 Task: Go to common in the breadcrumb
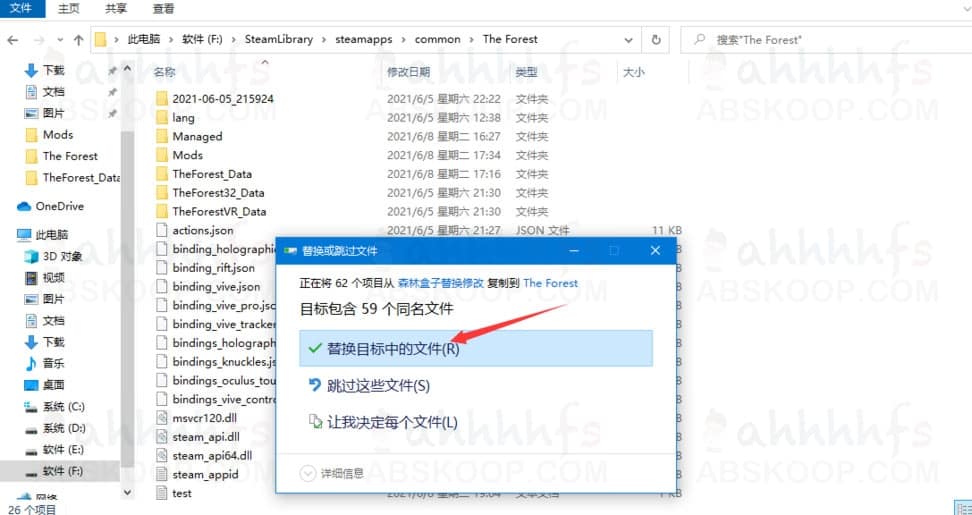438,39
